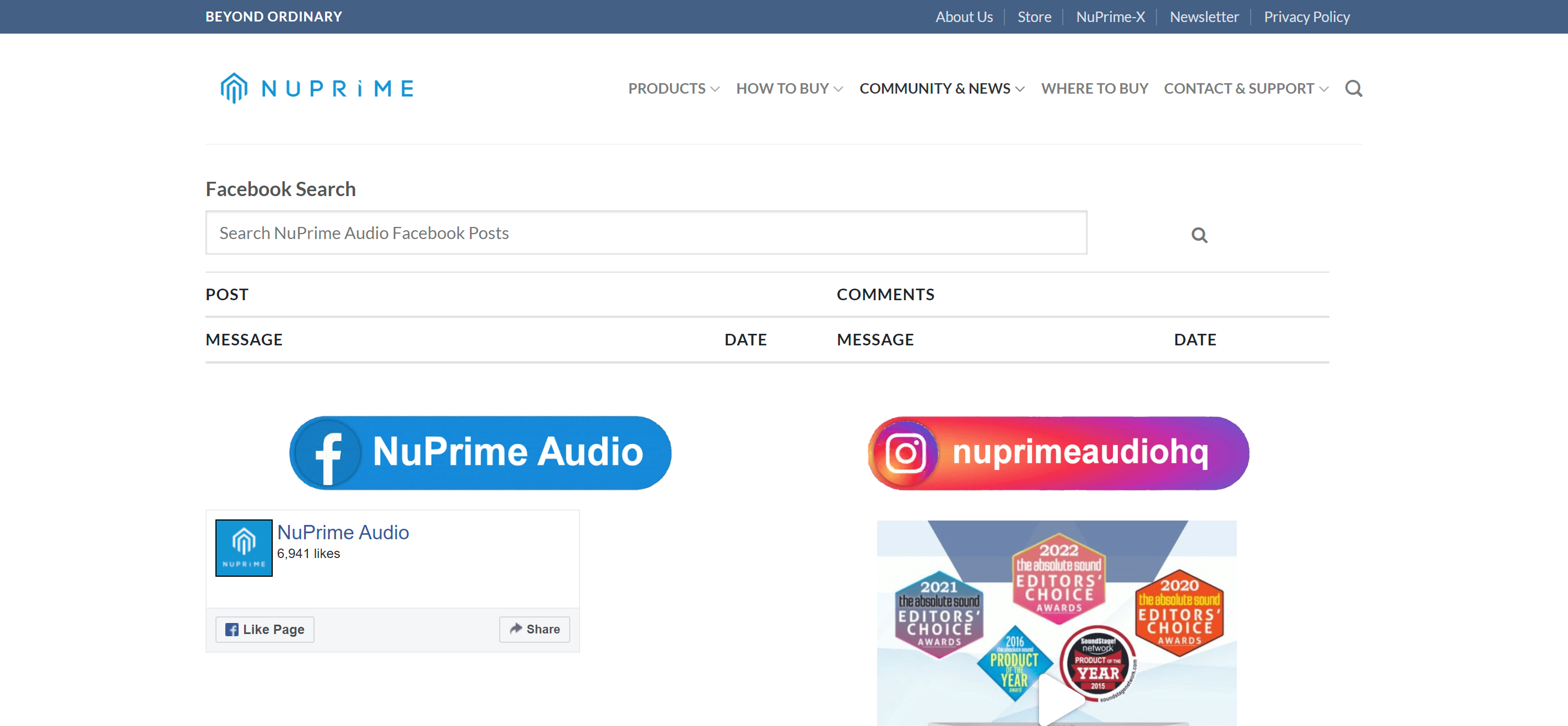Expand Community & News menu

pos(942,89)
